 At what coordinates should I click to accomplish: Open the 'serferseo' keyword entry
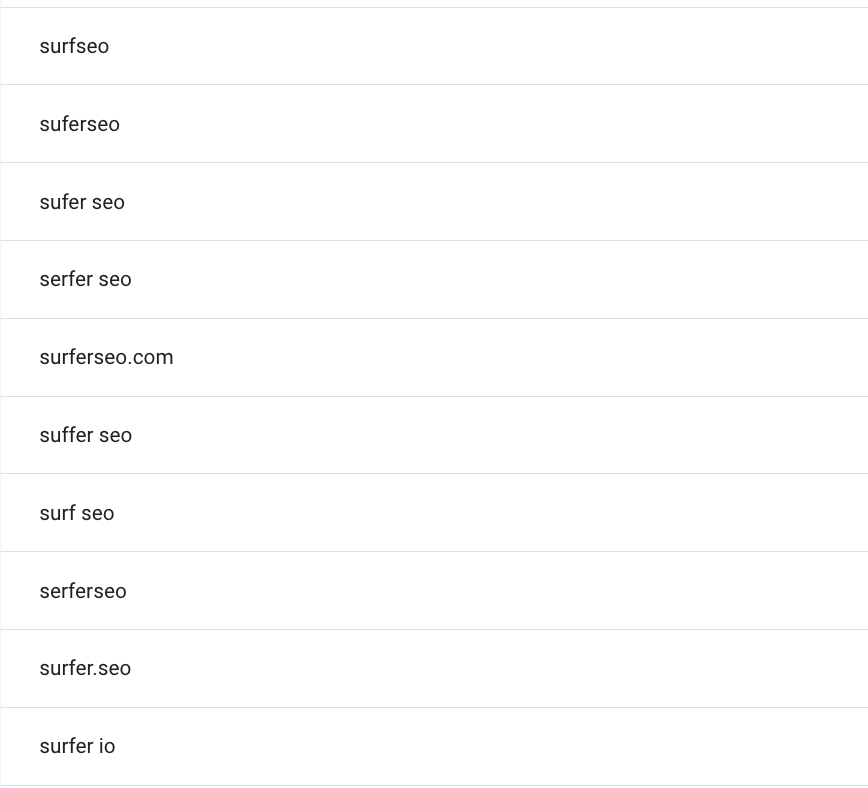click(83, 591)
